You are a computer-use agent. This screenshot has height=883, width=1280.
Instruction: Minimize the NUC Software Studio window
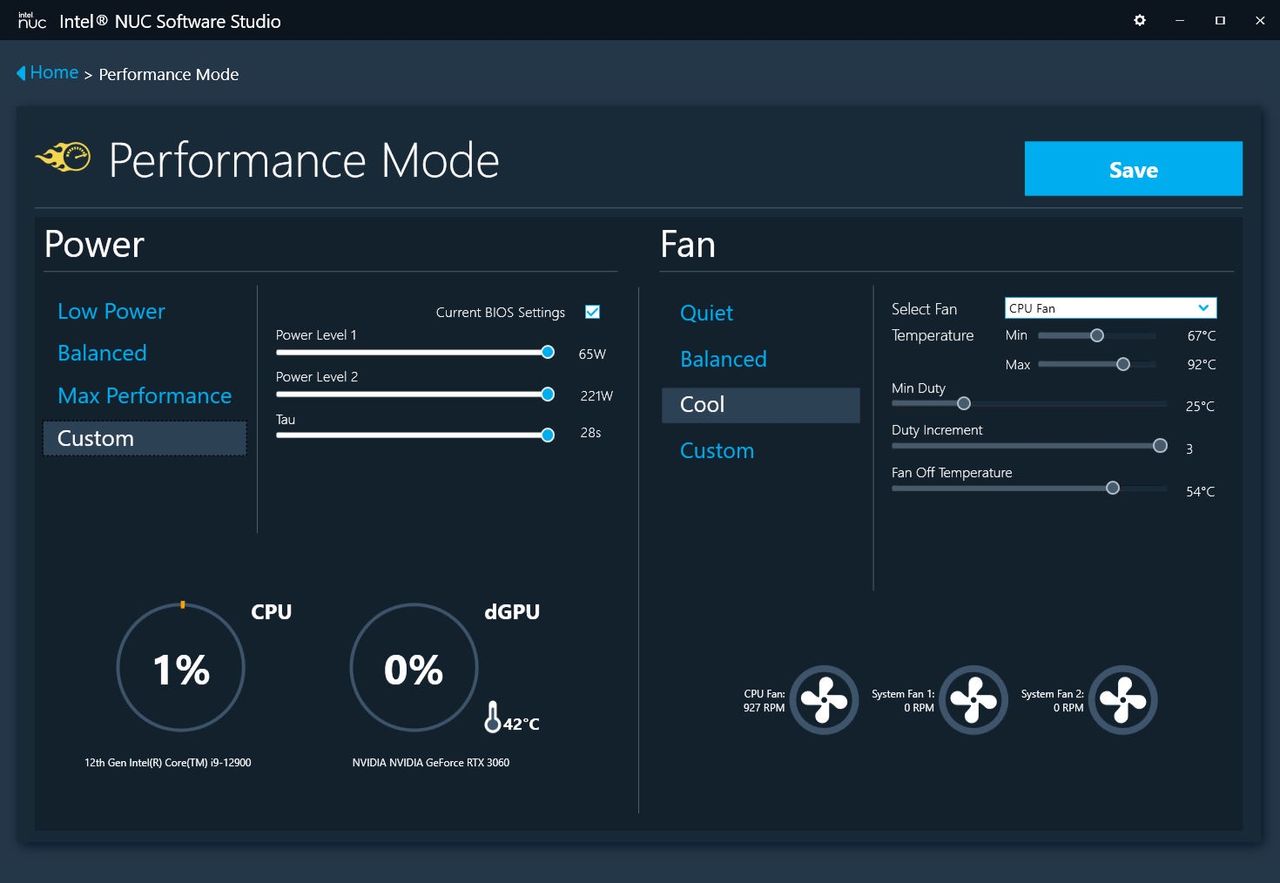(1181, 20)
